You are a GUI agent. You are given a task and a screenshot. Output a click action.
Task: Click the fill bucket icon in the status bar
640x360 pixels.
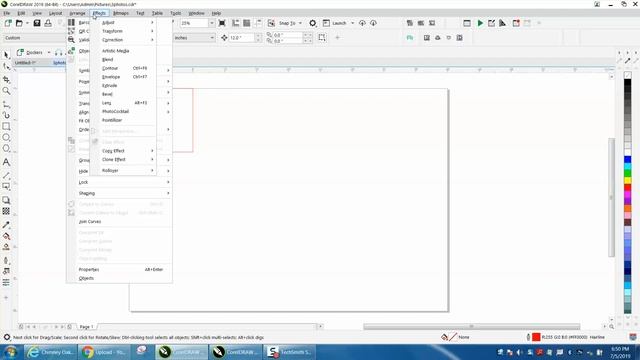click(x=444, y=337)
